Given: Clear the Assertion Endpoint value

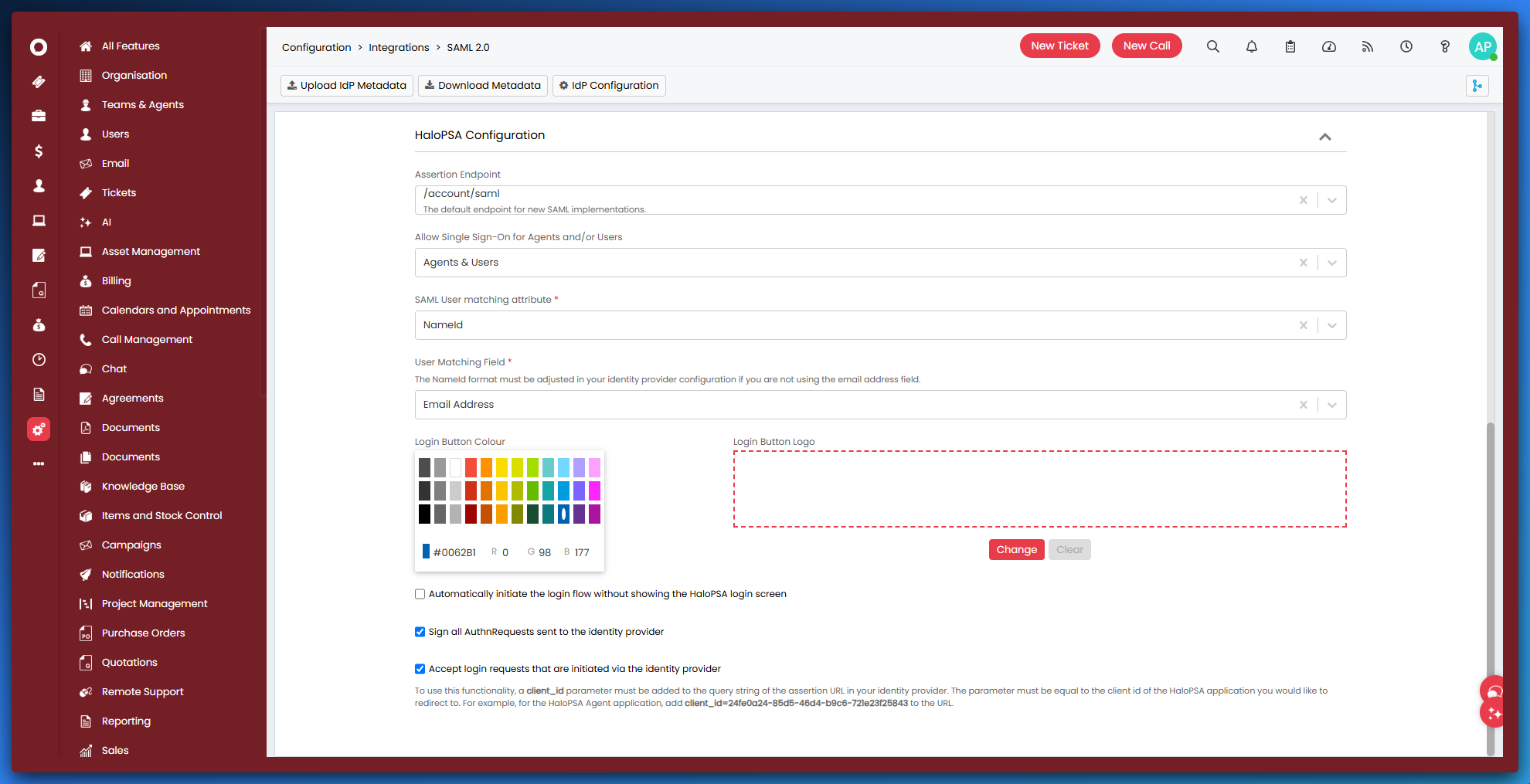Looking at the screenshot, I should click(x=1304, y=200).
